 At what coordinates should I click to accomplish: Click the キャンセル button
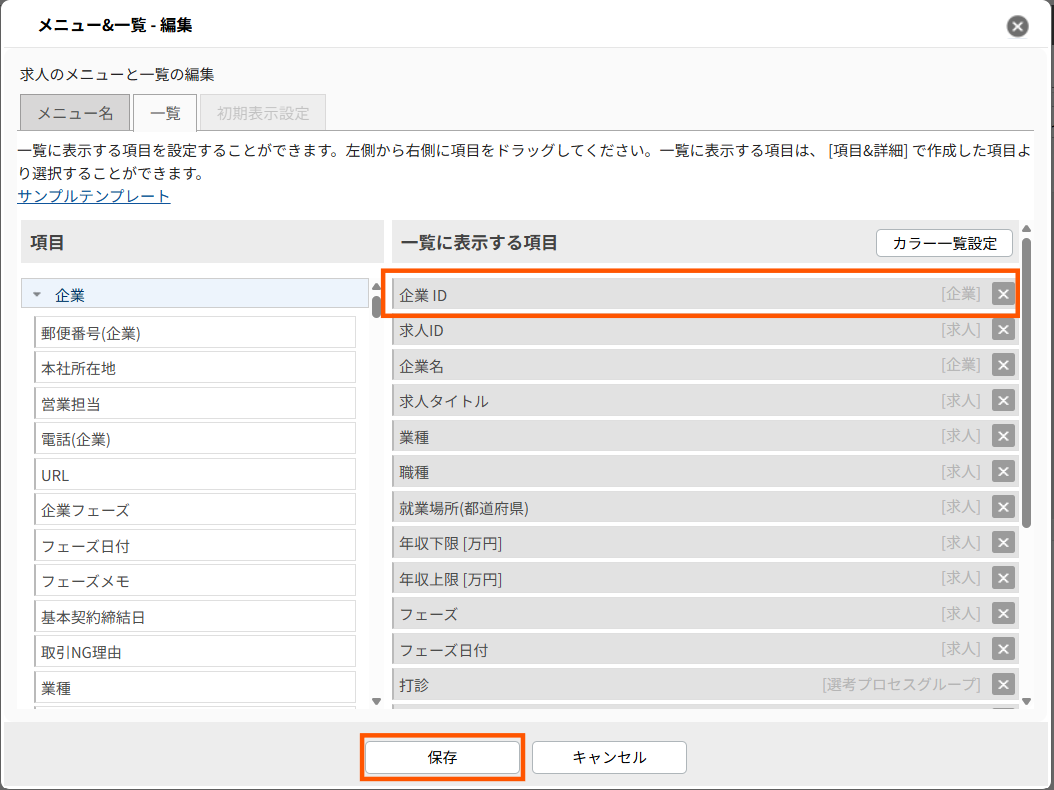(x=609, y=757)
